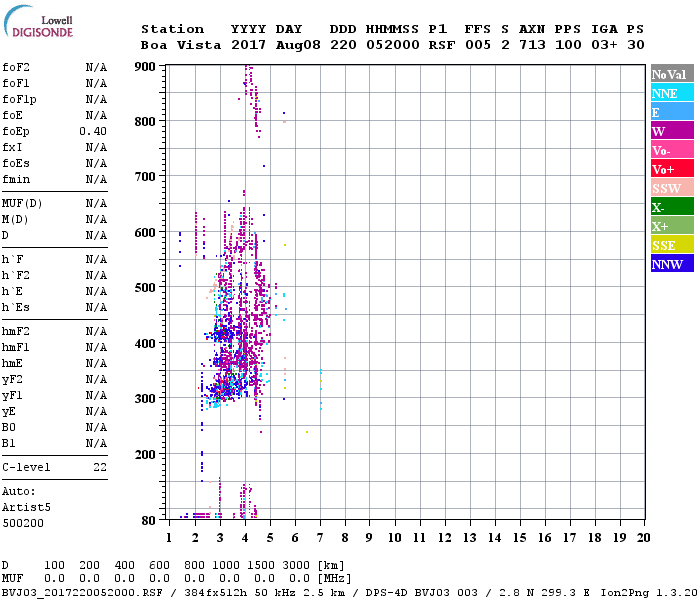
Task: Click the foEp value 0.40
Action: (x=93, y=132)
